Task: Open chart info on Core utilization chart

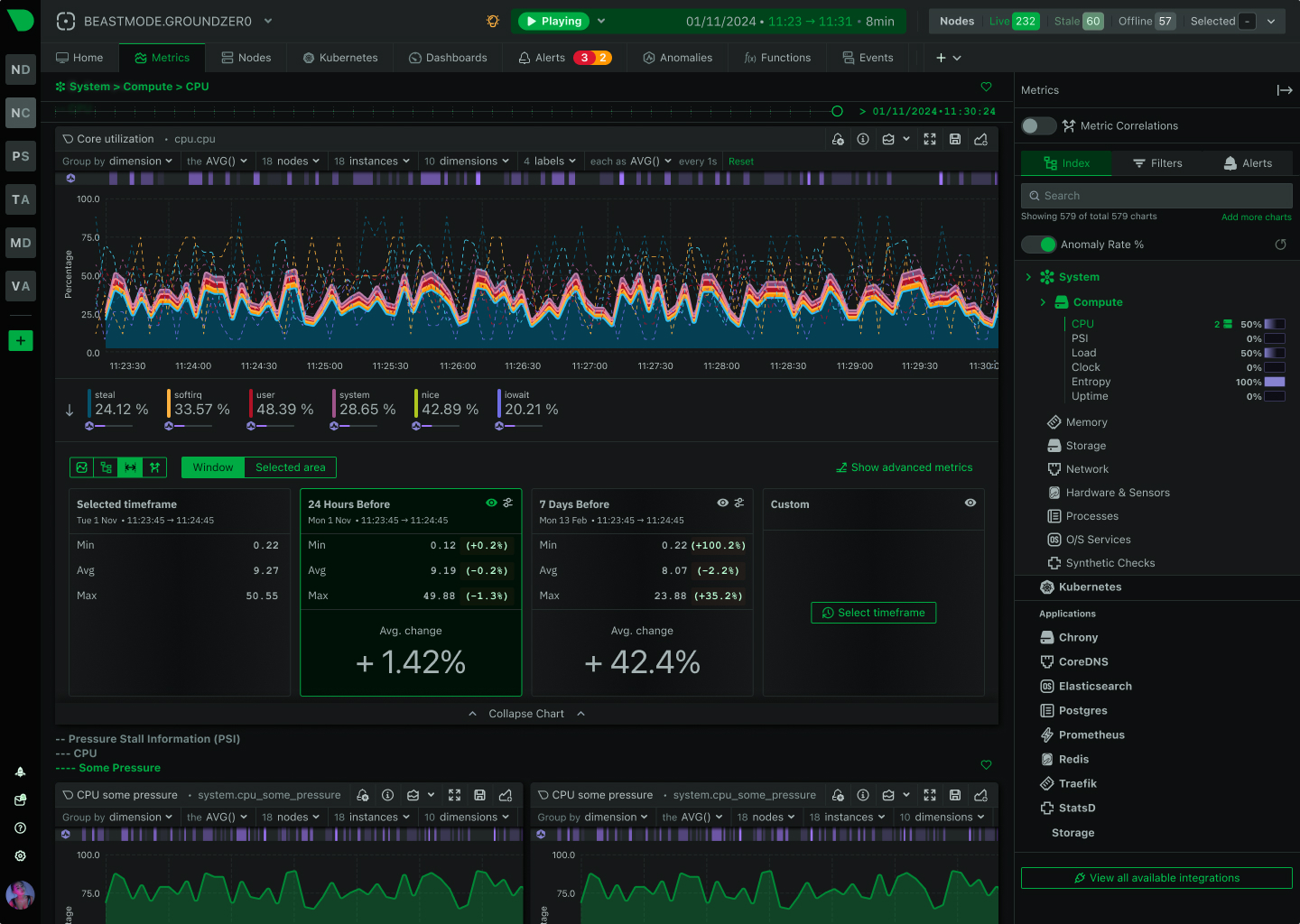Action: pyautogui.click(x=863, y=139)
